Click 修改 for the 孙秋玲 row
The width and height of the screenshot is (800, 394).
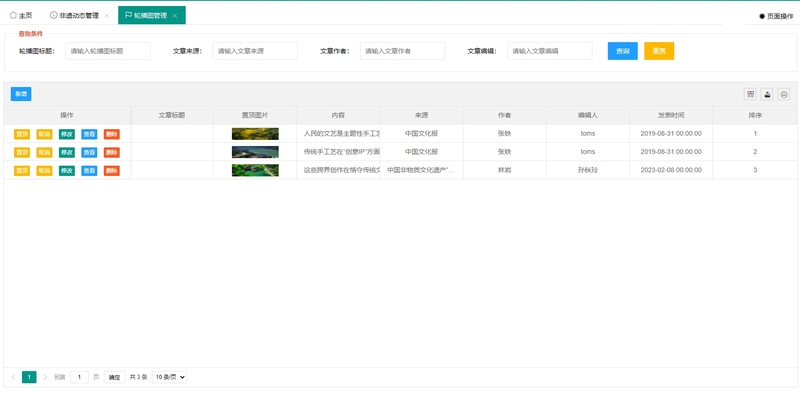click(x=67, y=170)
